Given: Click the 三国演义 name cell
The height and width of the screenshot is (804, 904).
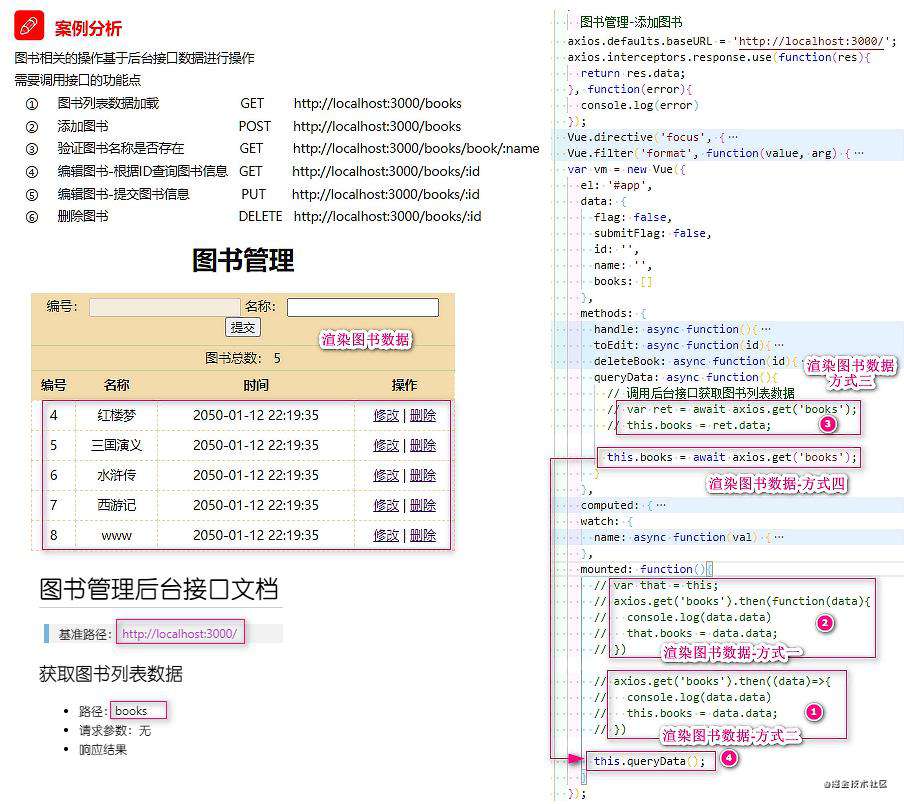Looking at the screenshot, I should coord(116,446).
